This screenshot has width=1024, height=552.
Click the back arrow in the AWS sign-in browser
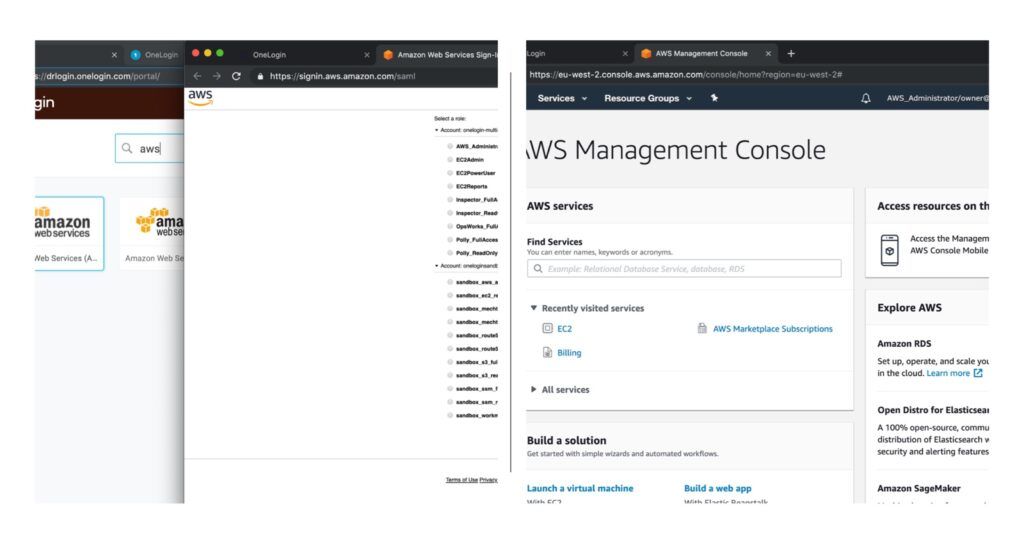click(197, 76)
